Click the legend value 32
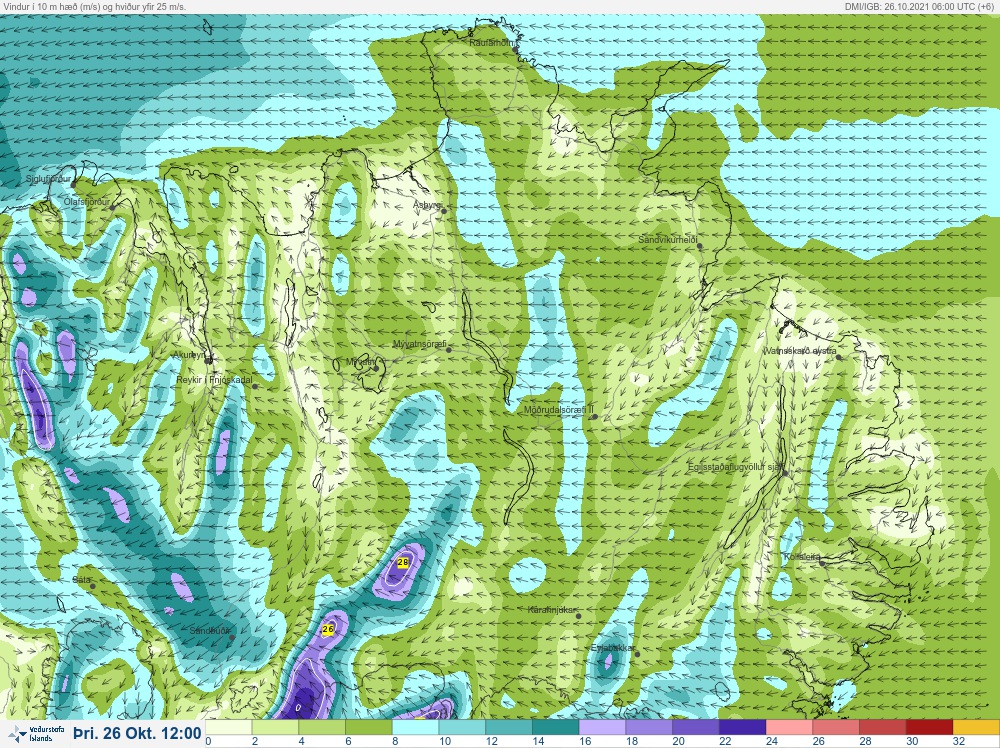Image resolution: width=1000 pixels, height=748 pixels. (959, 742)
